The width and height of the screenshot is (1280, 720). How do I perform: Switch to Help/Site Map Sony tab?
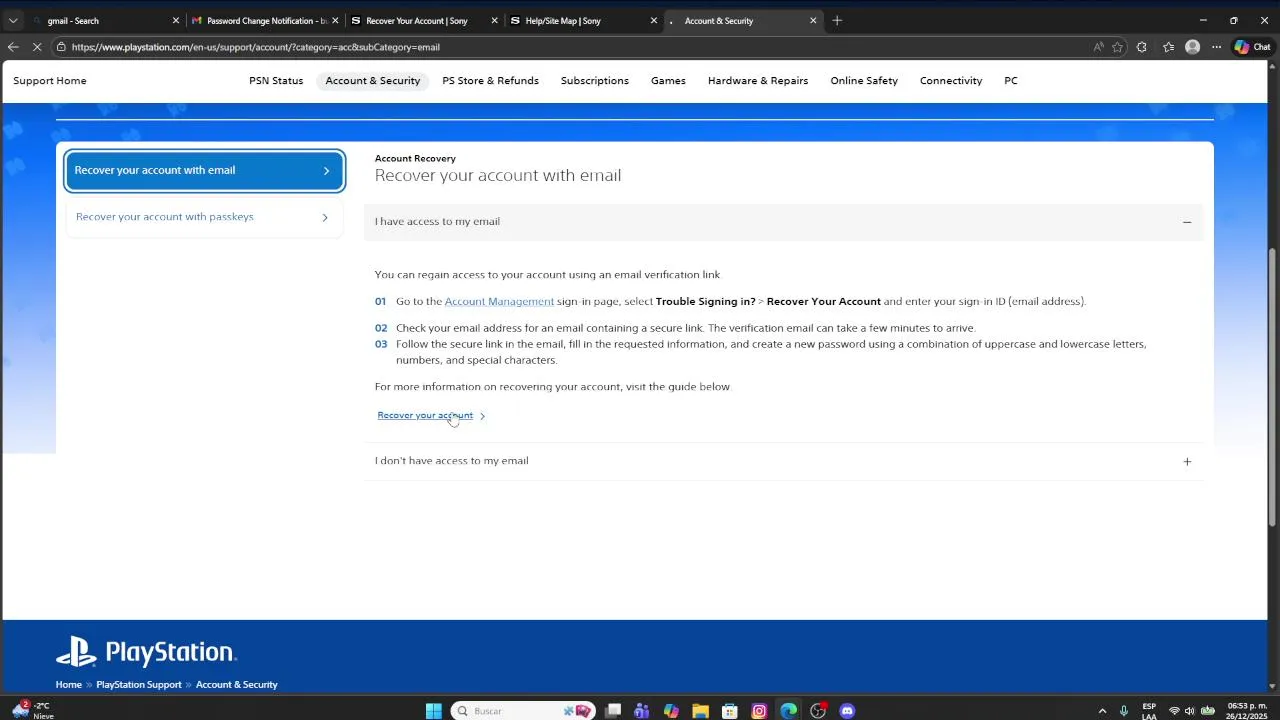pos(584,20)
